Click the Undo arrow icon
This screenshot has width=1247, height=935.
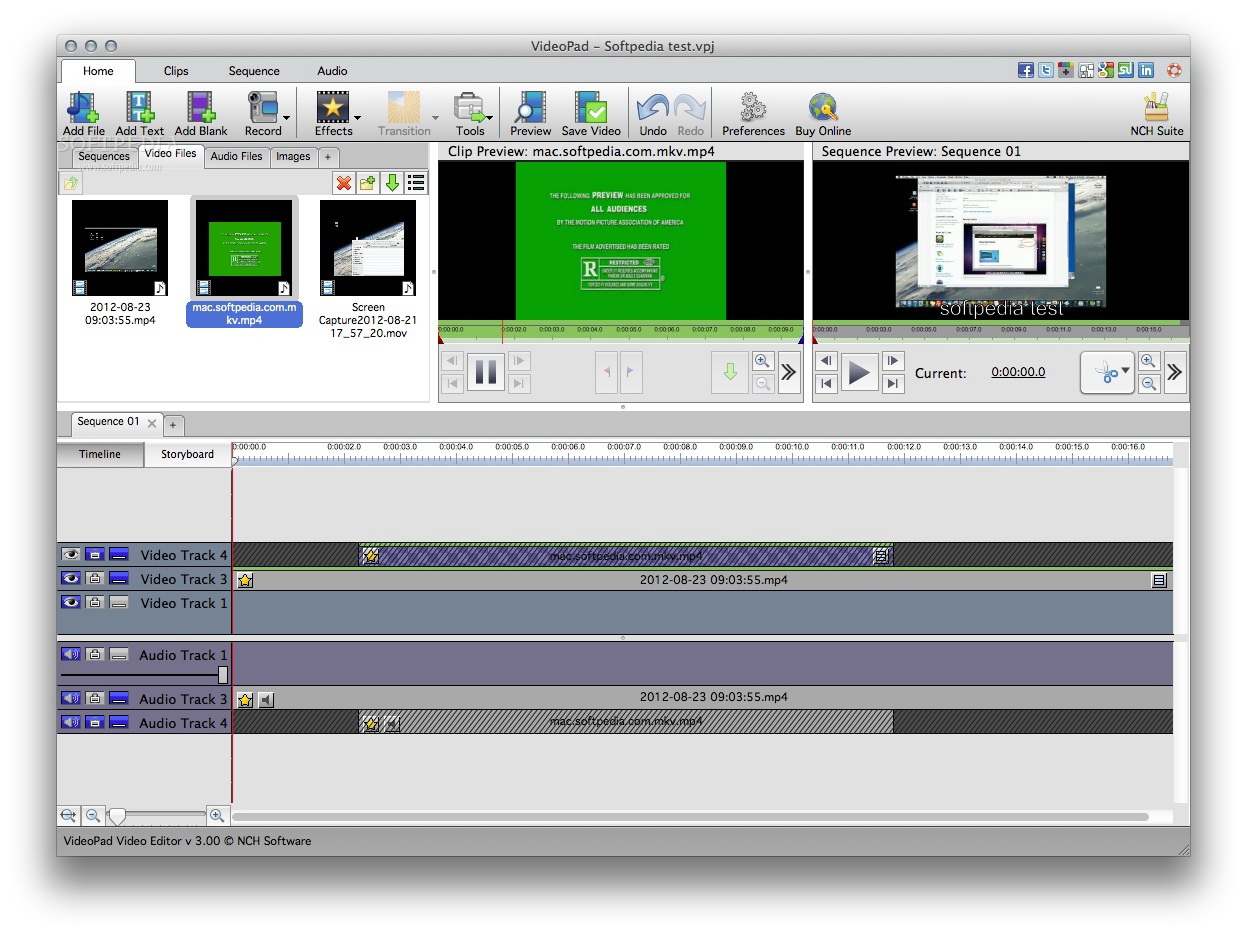pos(652,107)
